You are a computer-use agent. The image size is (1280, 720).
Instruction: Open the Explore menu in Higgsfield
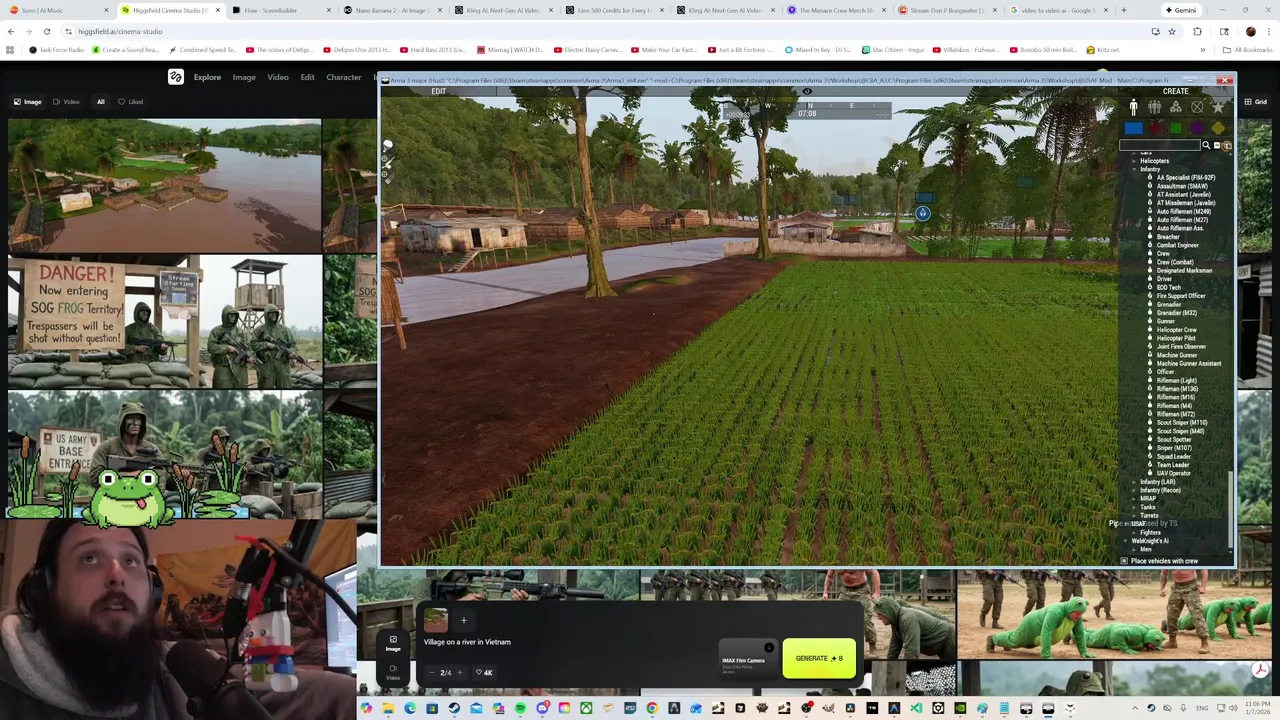point(207,77)
